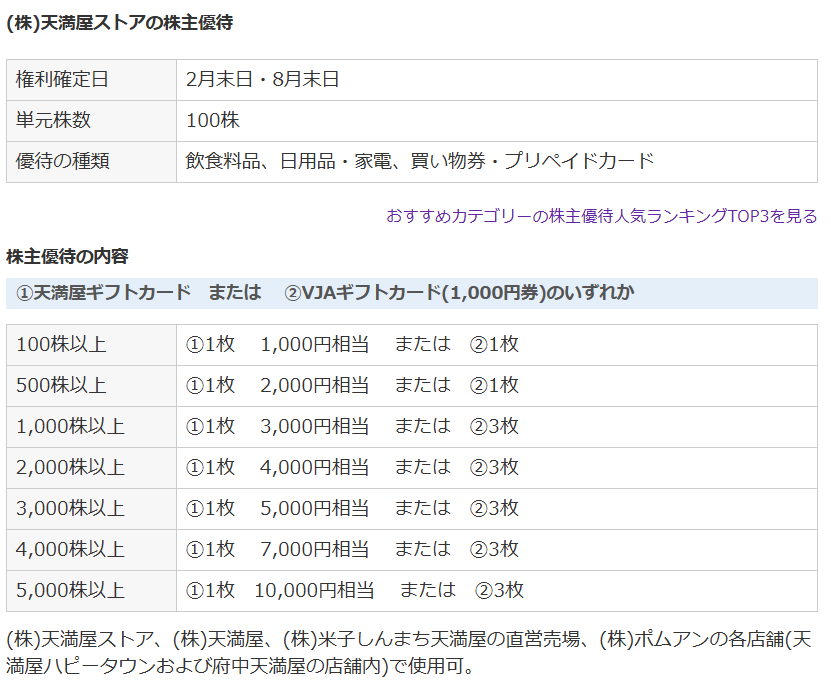Image resolution: width=831 pixels, height=685 pixels.
Task: Click the 5,000株以上 row label
Action: tap(91, 590)
